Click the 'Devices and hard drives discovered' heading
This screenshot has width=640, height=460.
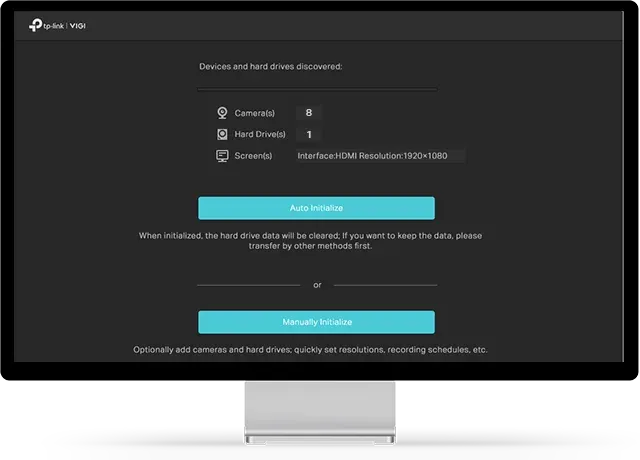pos(271,67)
